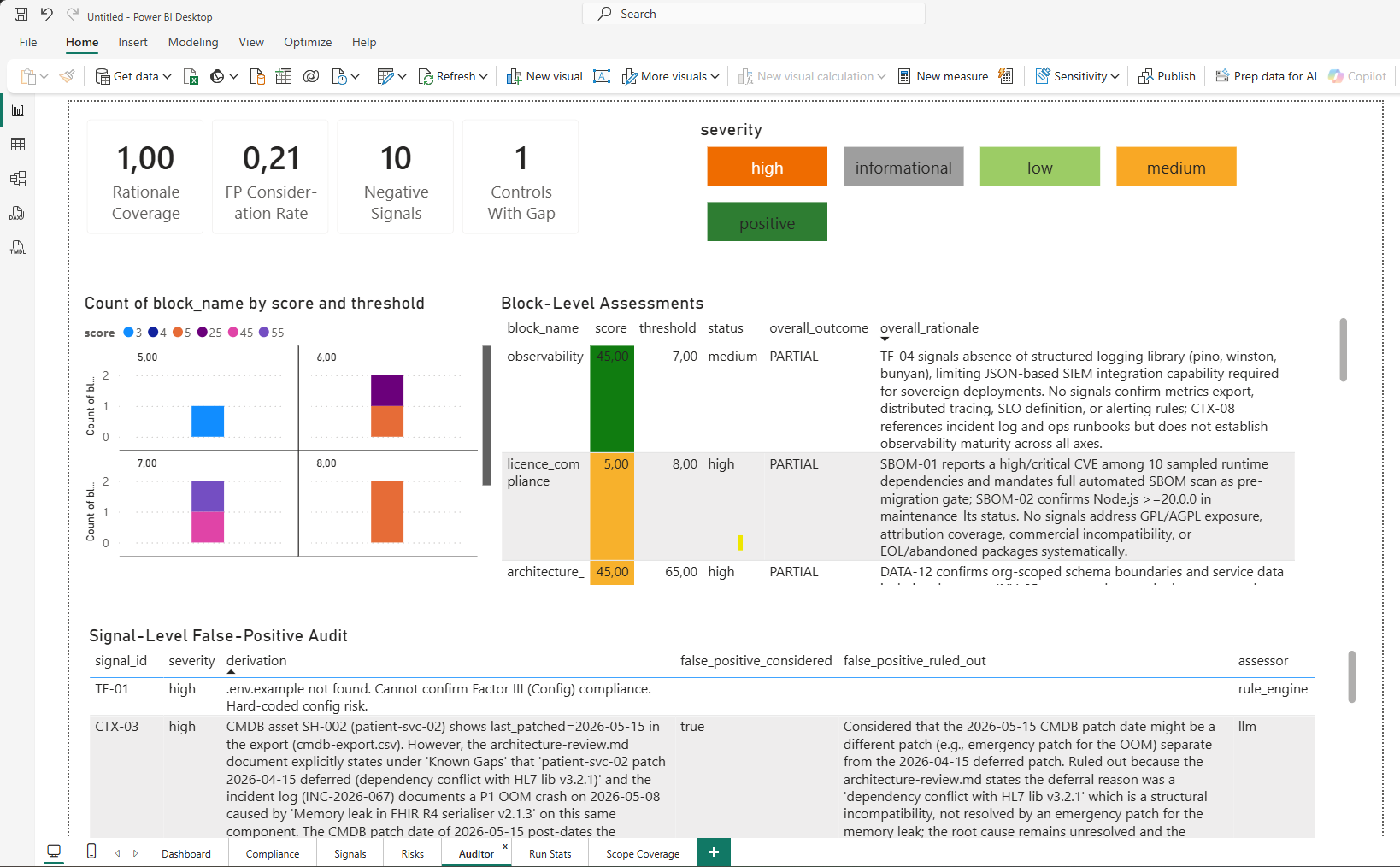This screenshot has height=867, width=1400.
Task: Click the Undo arrow
Action: coord(47,15)
